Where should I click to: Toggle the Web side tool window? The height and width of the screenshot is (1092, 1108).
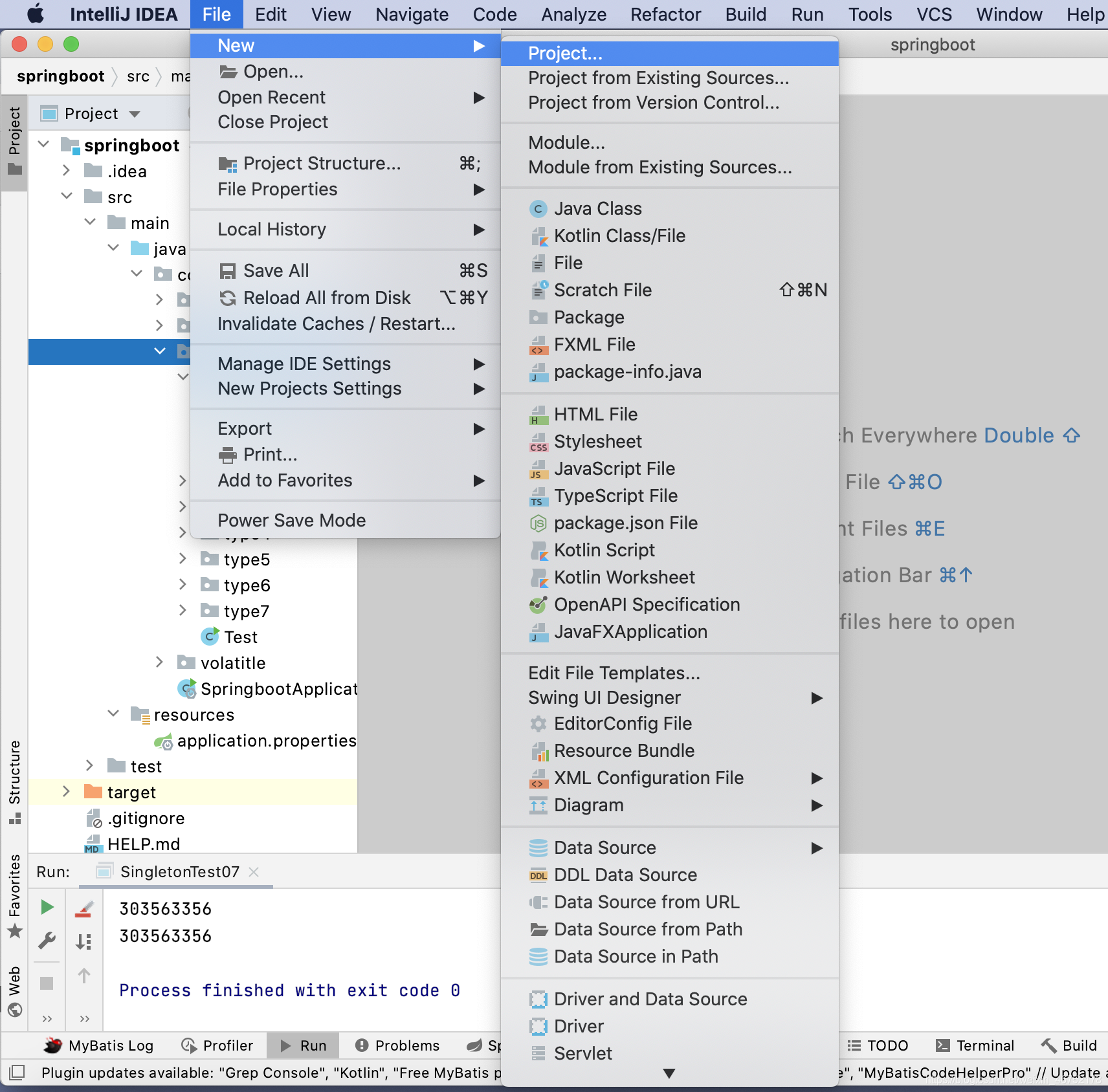(14, 991)
